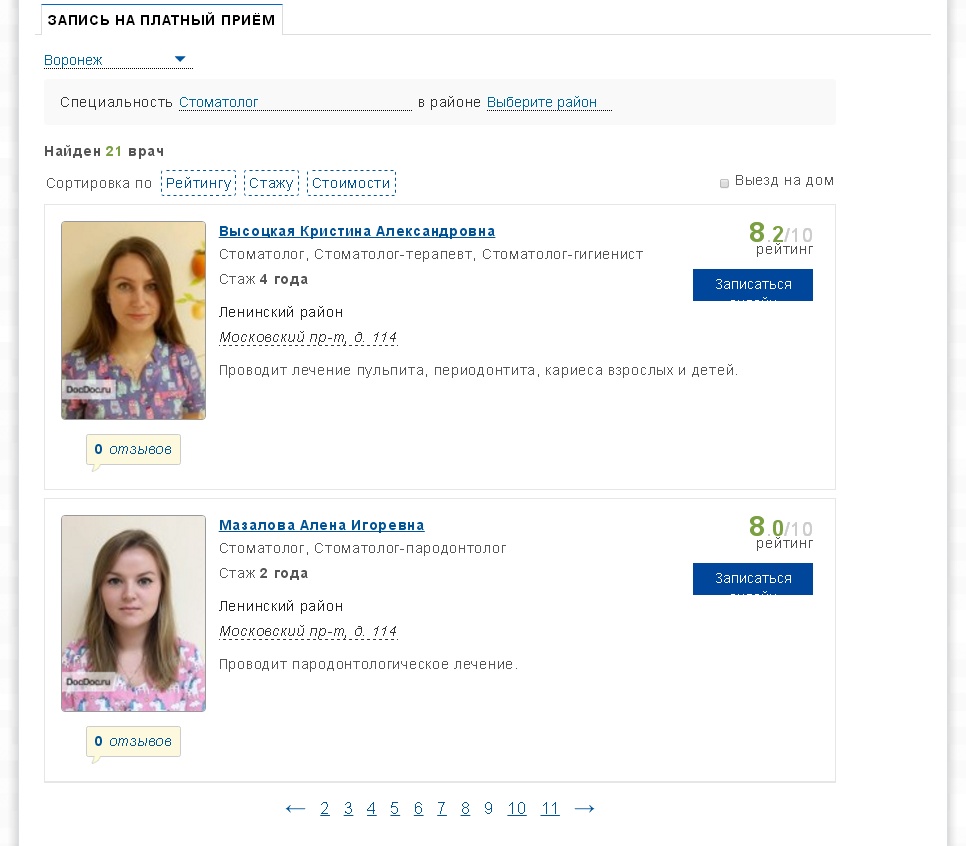Open profile of Высоцкая Кристина Александровна

(357, 231)
